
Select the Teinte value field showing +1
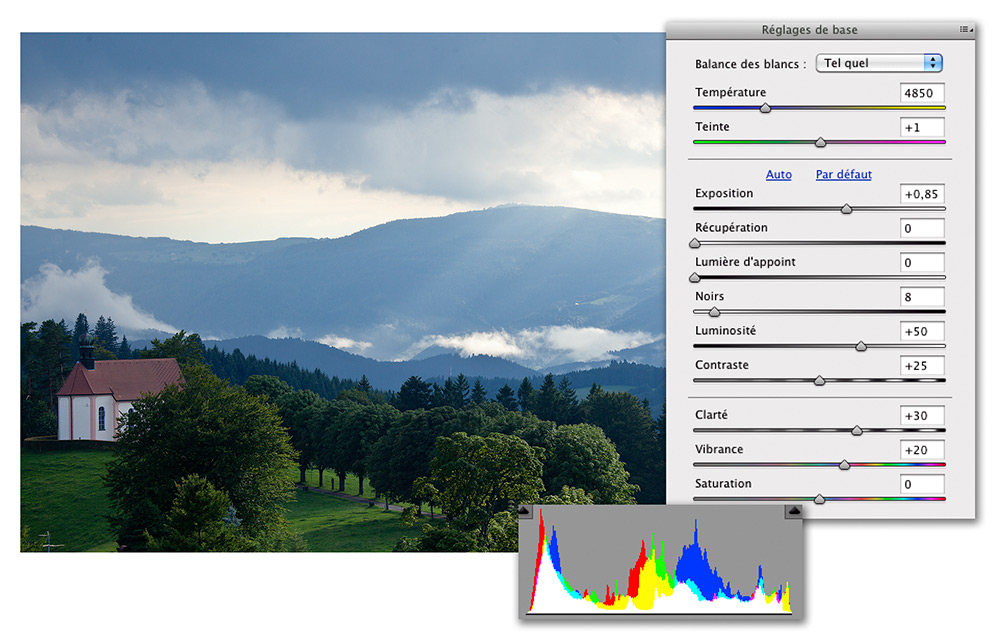(922, 128)
